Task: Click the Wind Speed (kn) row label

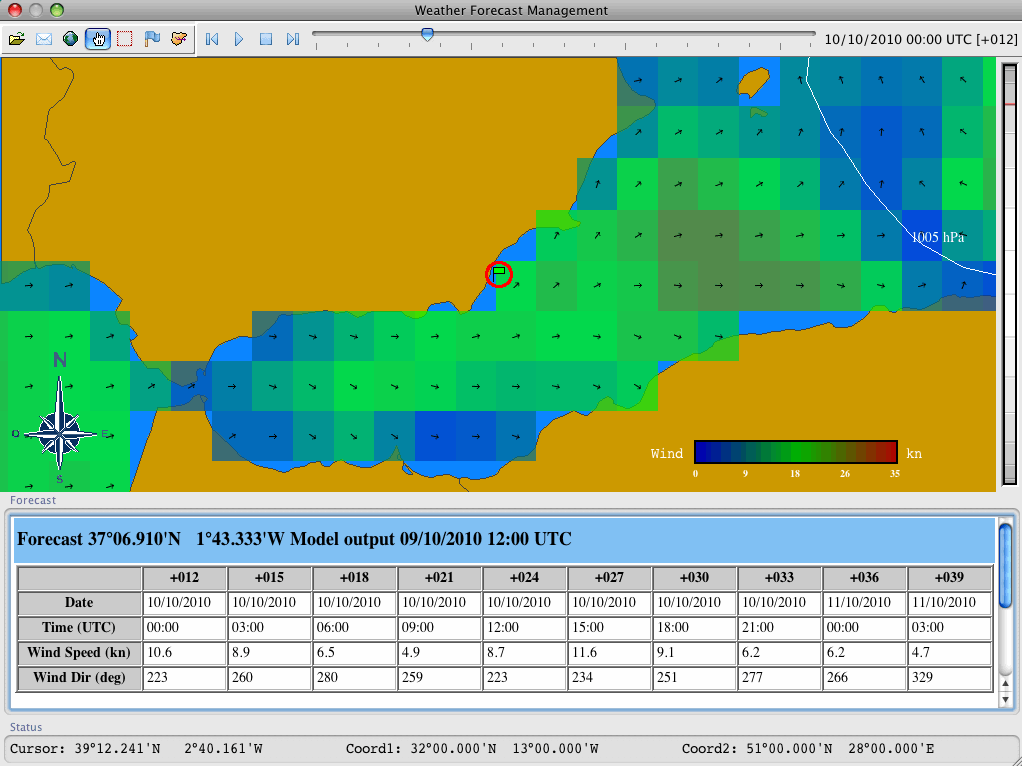Action: click(80, 653)
